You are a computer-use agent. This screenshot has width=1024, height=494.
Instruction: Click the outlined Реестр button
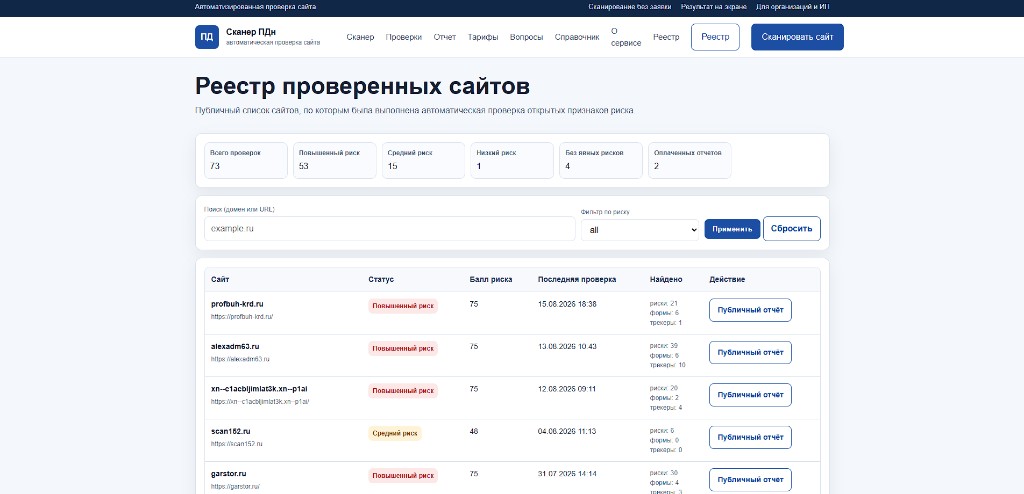715,37
